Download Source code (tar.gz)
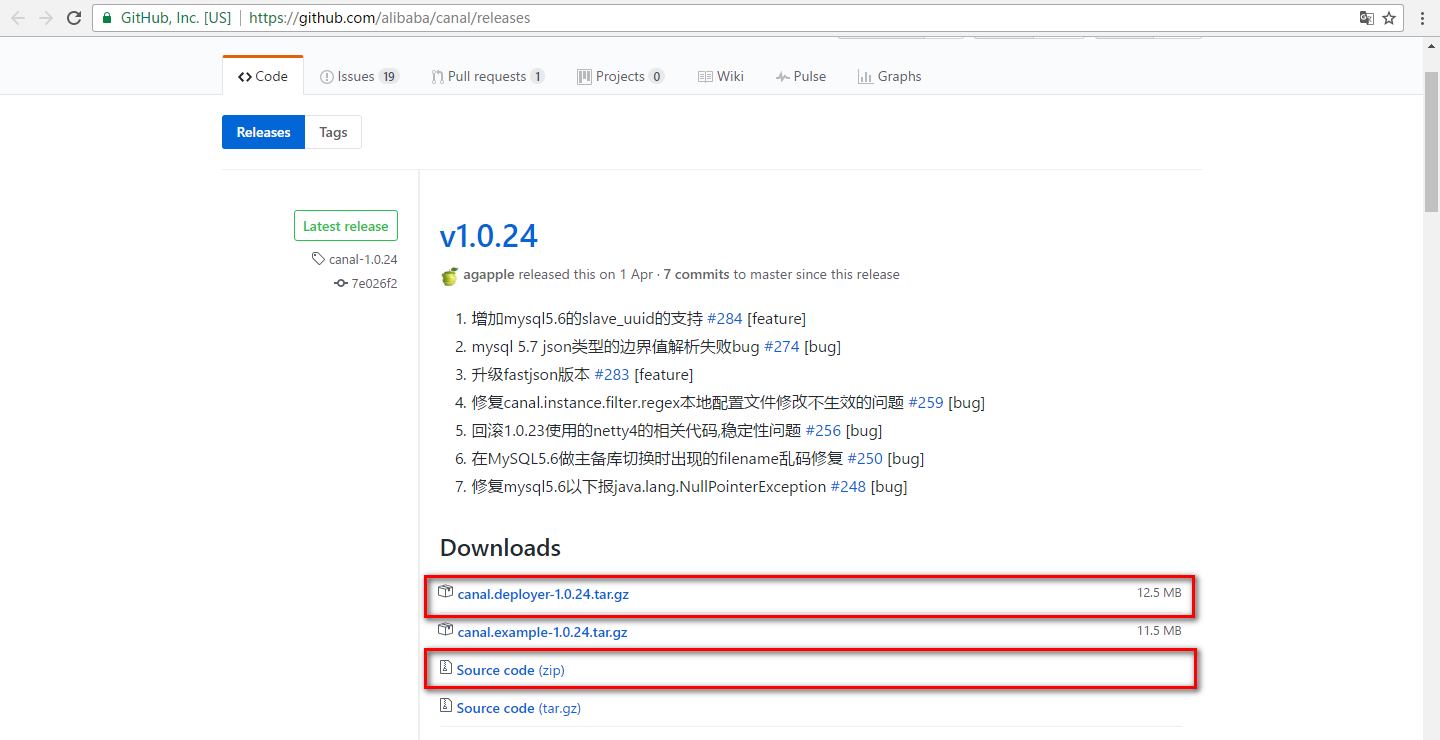 click(519, 708)
